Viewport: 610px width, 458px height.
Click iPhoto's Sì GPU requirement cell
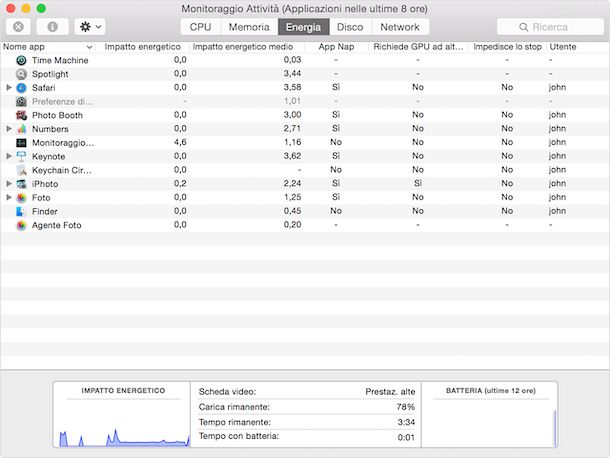[x=418, y=183]
